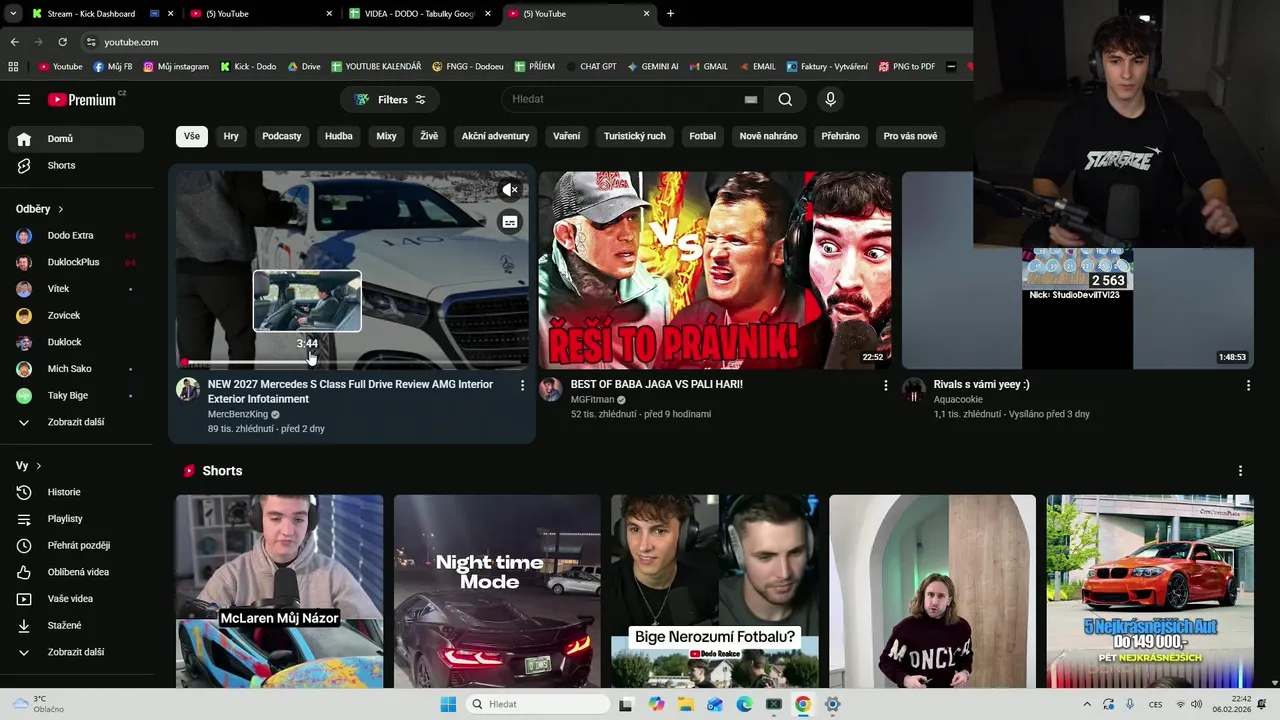Open Dodo Extra channel subscription
Viewport: 1280px width, 720px height.
pos(76,235)
